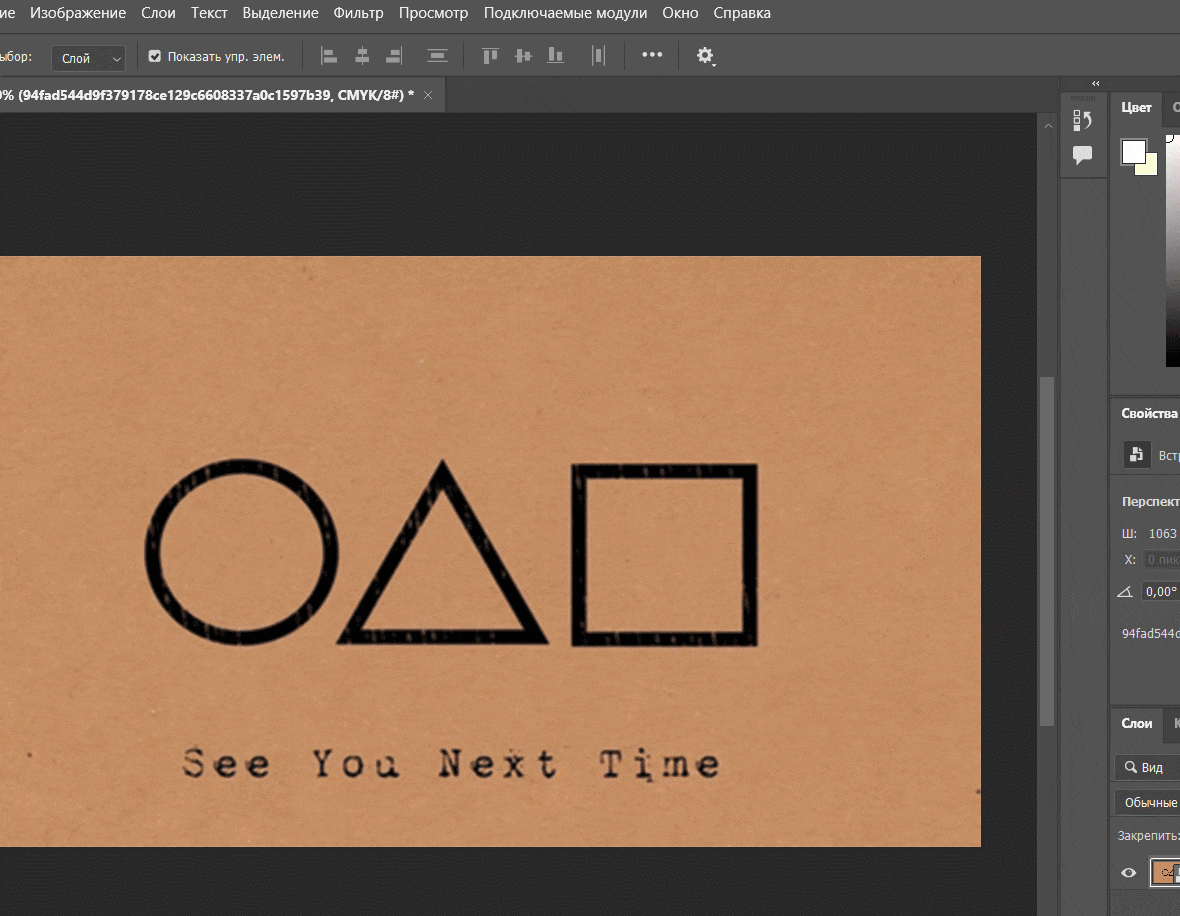This screenshot has width=1180, height=916.
Task: Click the foreground color swatch
Action: click(x=1133, y=151)
